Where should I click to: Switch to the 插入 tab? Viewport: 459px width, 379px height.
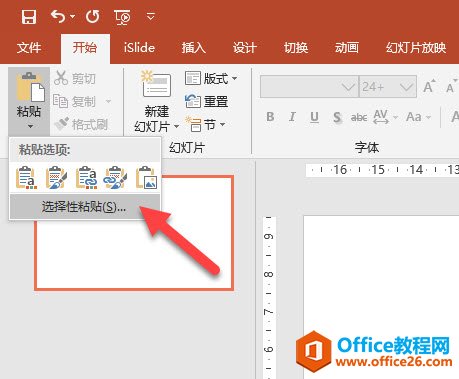coord(193,48)
